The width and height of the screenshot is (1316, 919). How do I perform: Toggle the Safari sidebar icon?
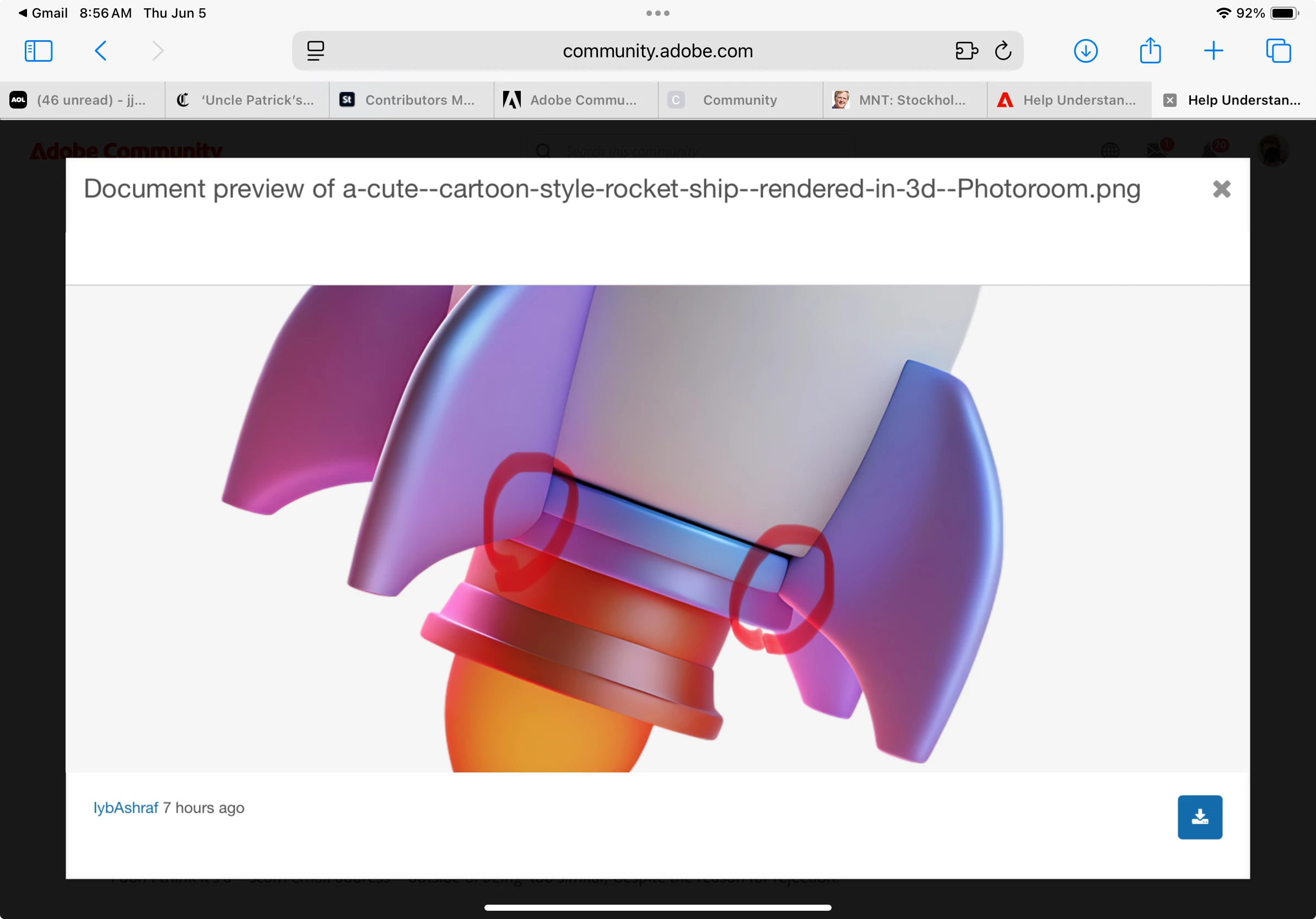[x=39, y=51]
